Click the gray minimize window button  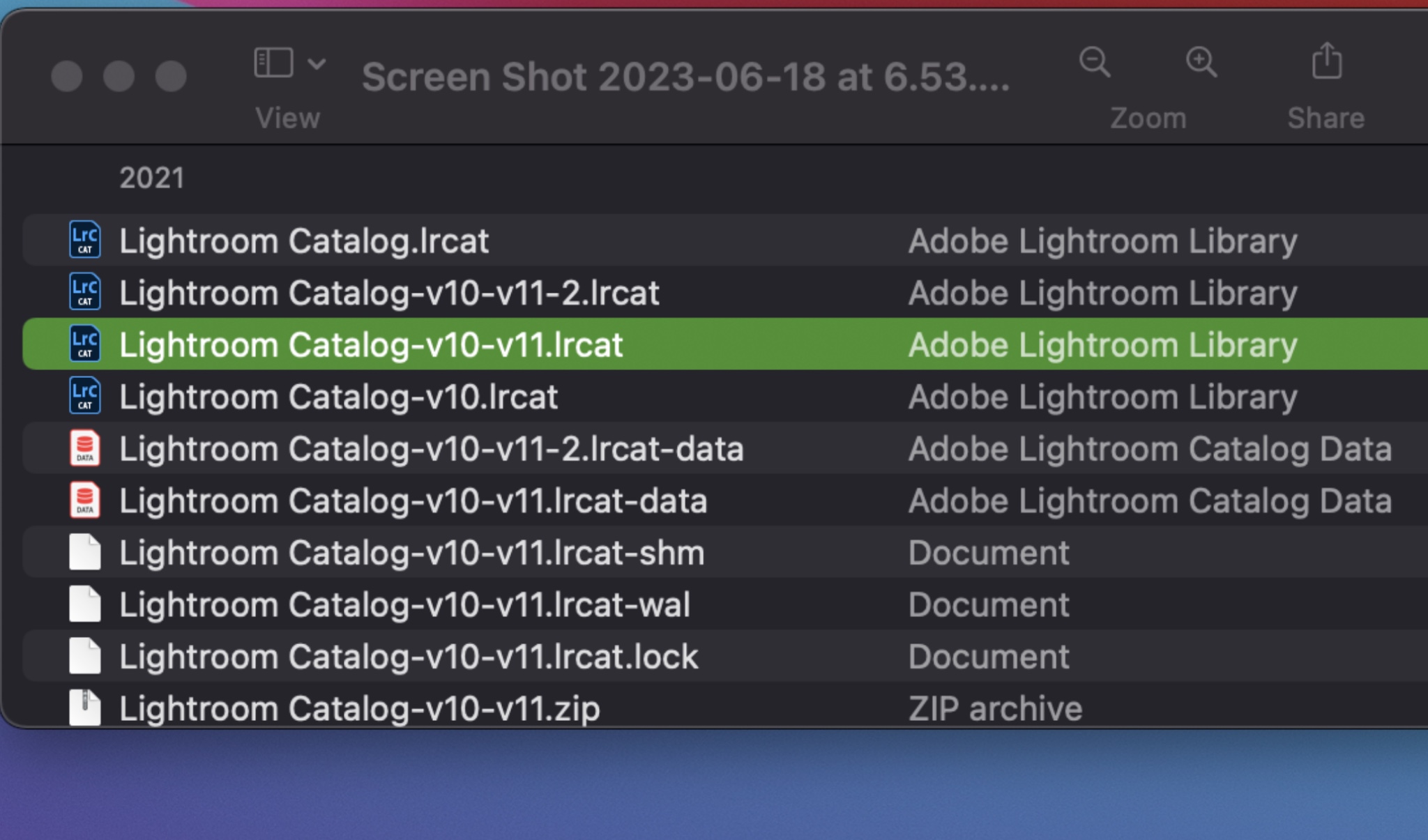coord(119,76)
